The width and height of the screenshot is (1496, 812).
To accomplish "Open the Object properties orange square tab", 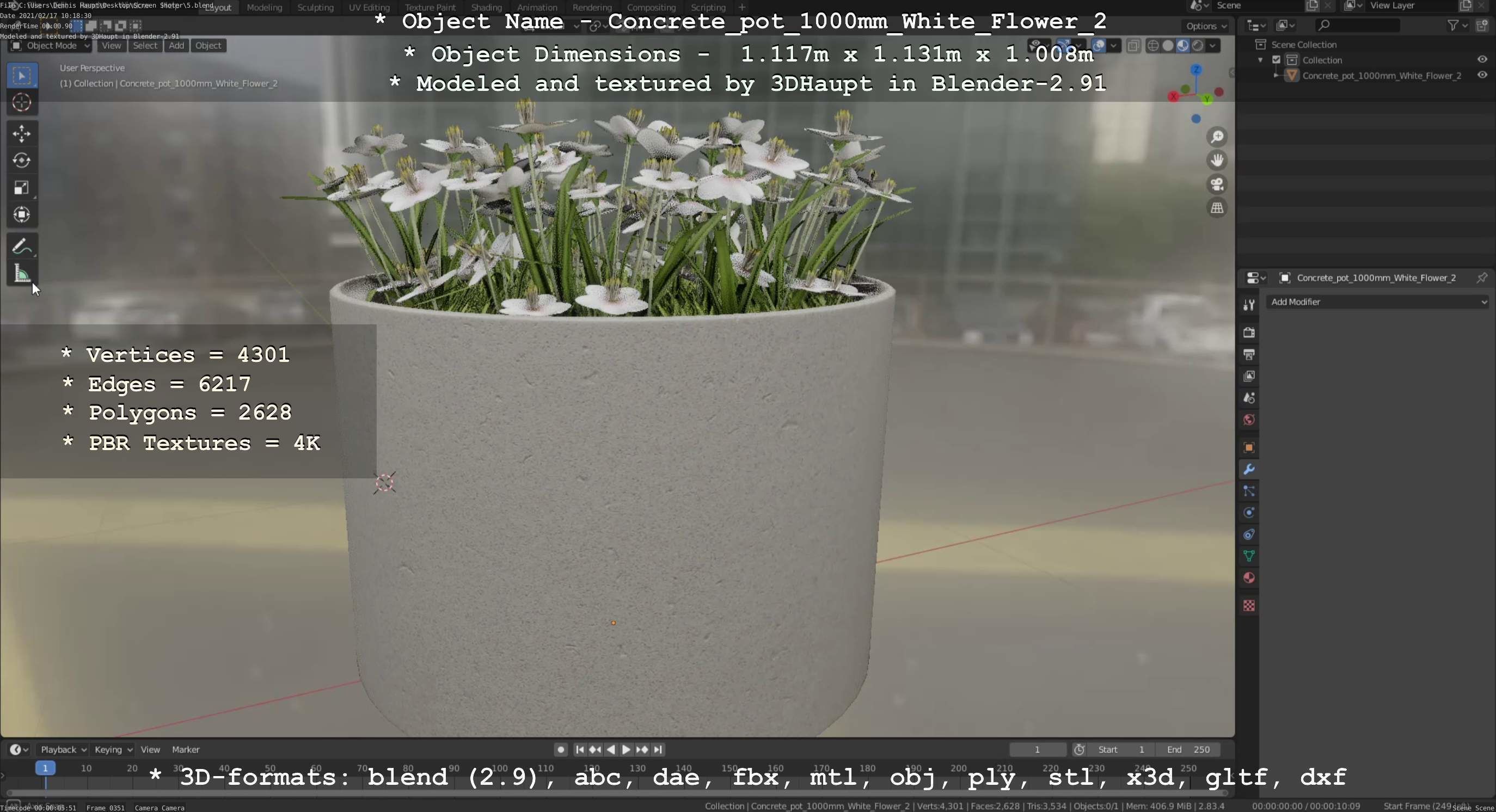I will 1249,447.
